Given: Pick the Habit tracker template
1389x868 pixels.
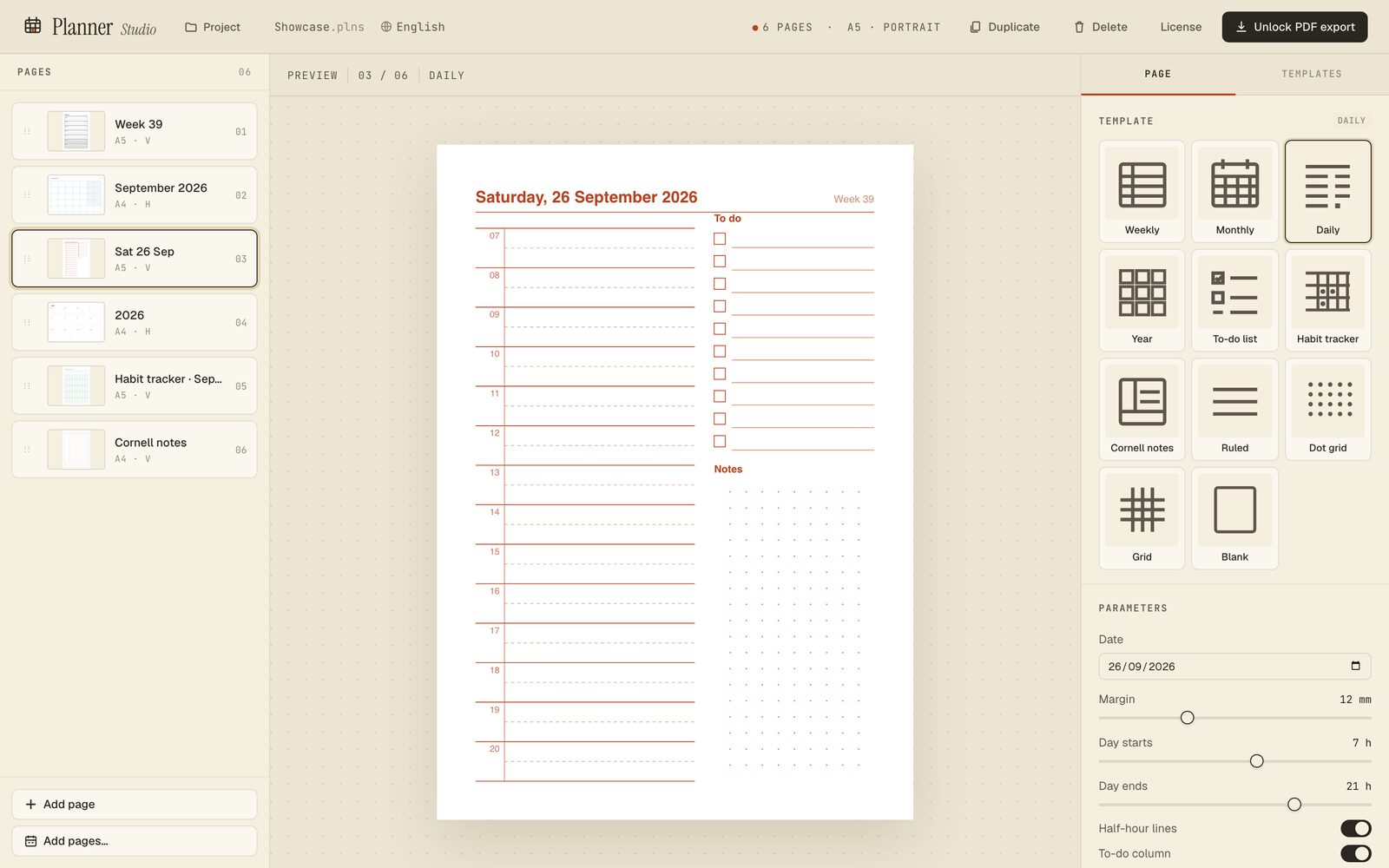Looking at the screenshot, I should pyautogui.click(x=1327, y=300).
